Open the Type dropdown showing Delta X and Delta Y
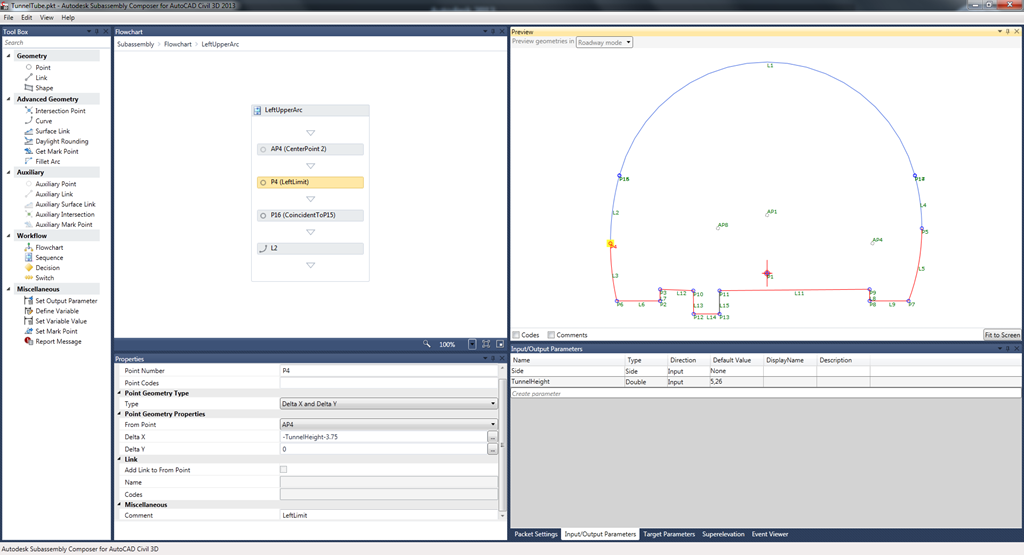 [388, 404]
